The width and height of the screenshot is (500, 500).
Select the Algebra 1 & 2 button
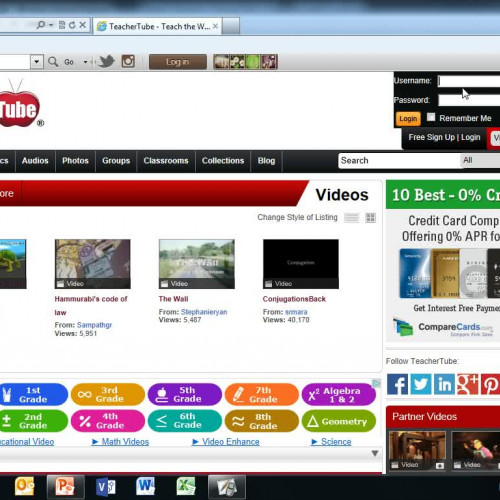tap(339, 395)
